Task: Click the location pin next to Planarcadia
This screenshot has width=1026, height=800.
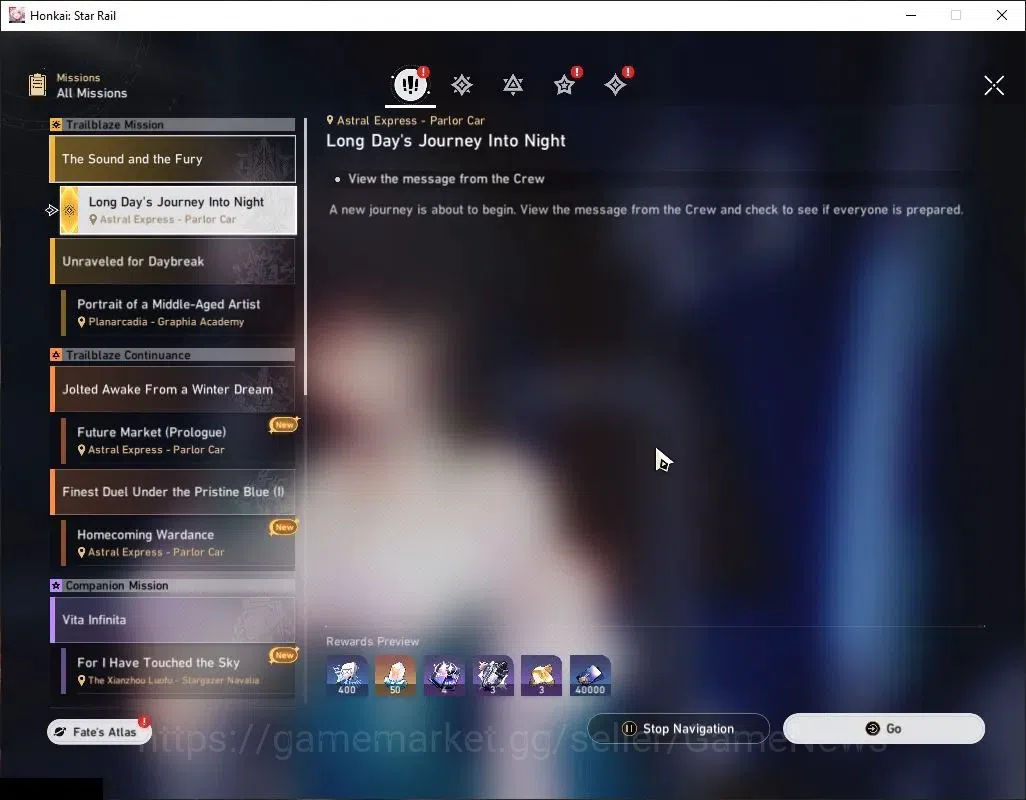Action: pyautogui.click(x=82, y=322)
